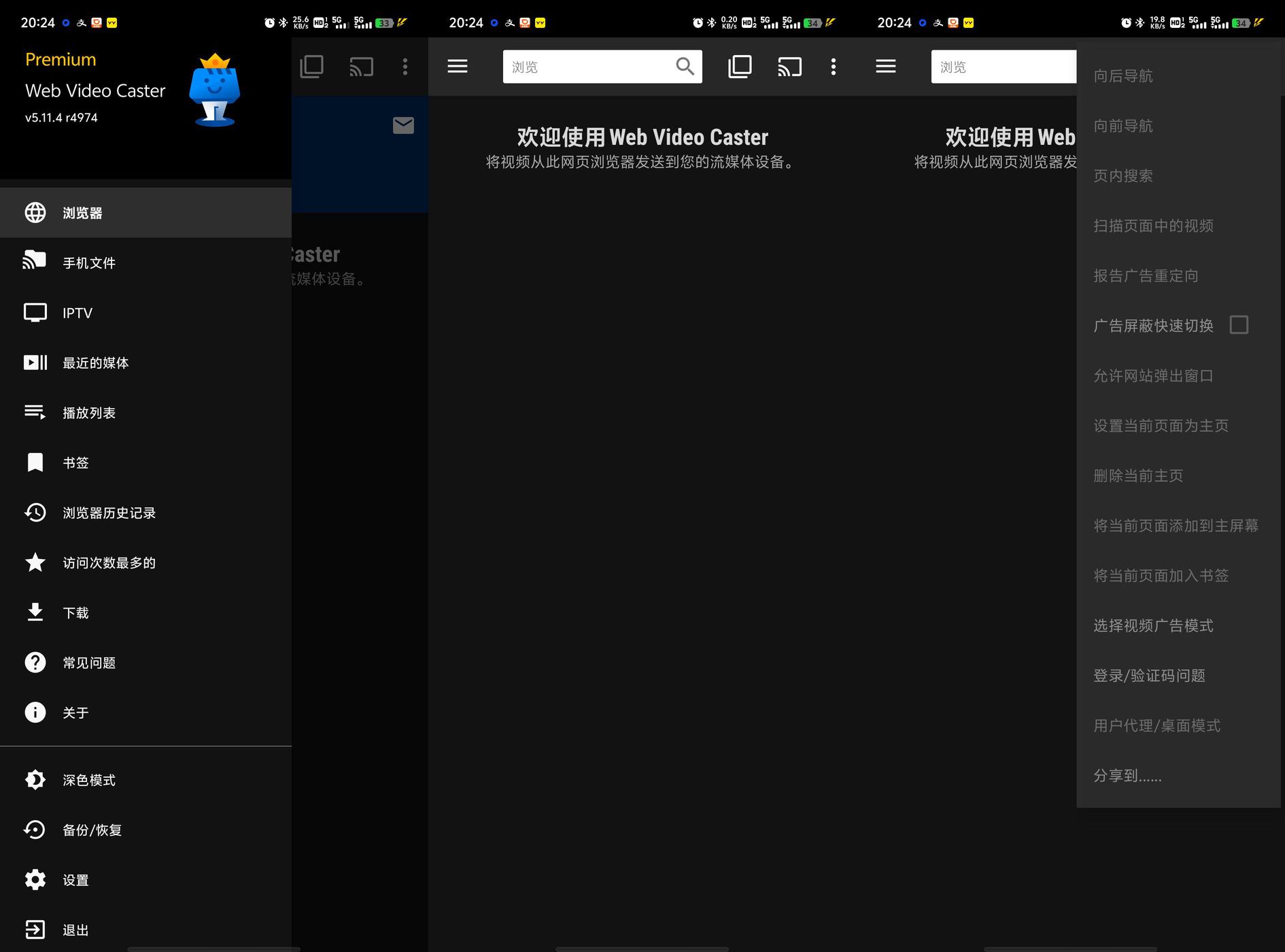Click the globe icon beside 浏览器
Image resolution: width=1285 pixels, height=952 pixels.
(35, 213)
